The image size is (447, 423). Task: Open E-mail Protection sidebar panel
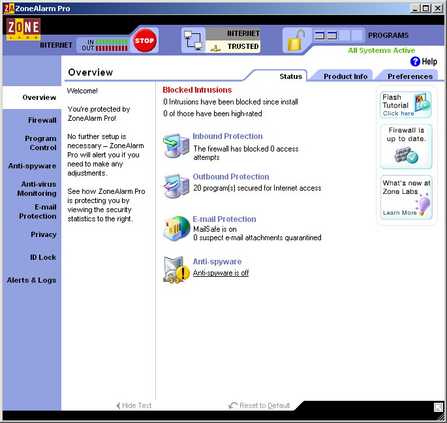[x=38, y=212]
